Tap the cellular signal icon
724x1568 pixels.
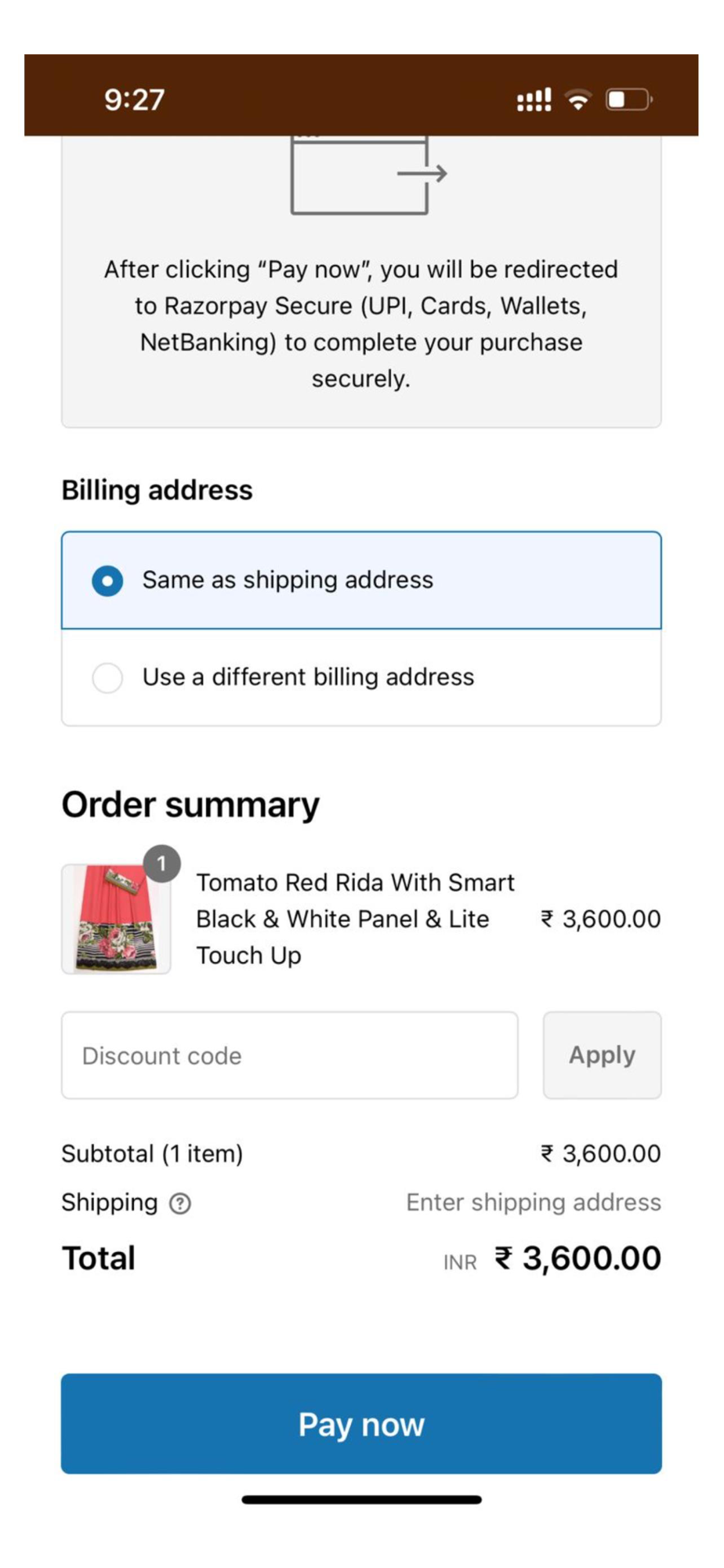pos(534,100)
